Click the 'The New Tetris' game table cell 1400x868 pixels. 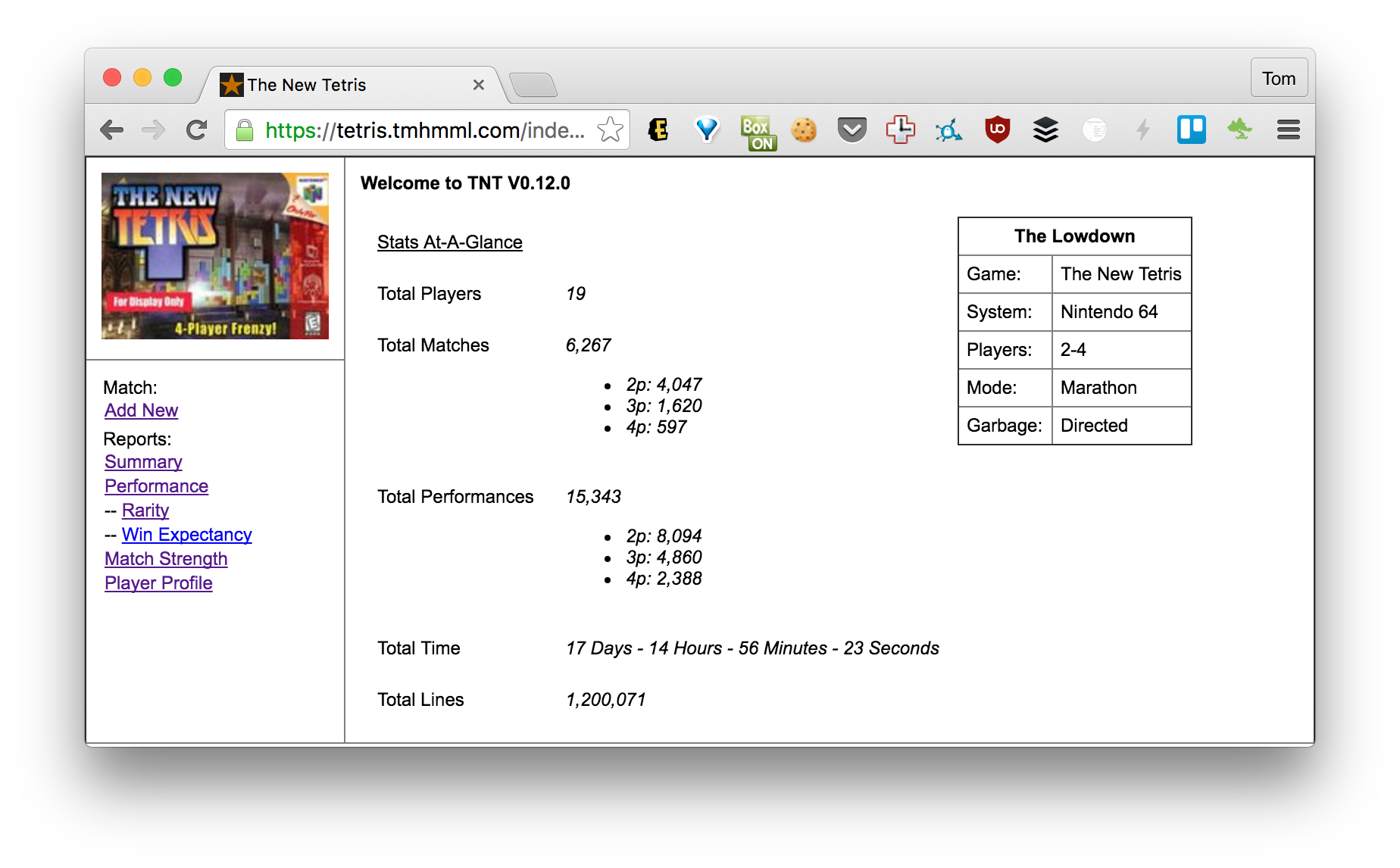pos(1121,274)
